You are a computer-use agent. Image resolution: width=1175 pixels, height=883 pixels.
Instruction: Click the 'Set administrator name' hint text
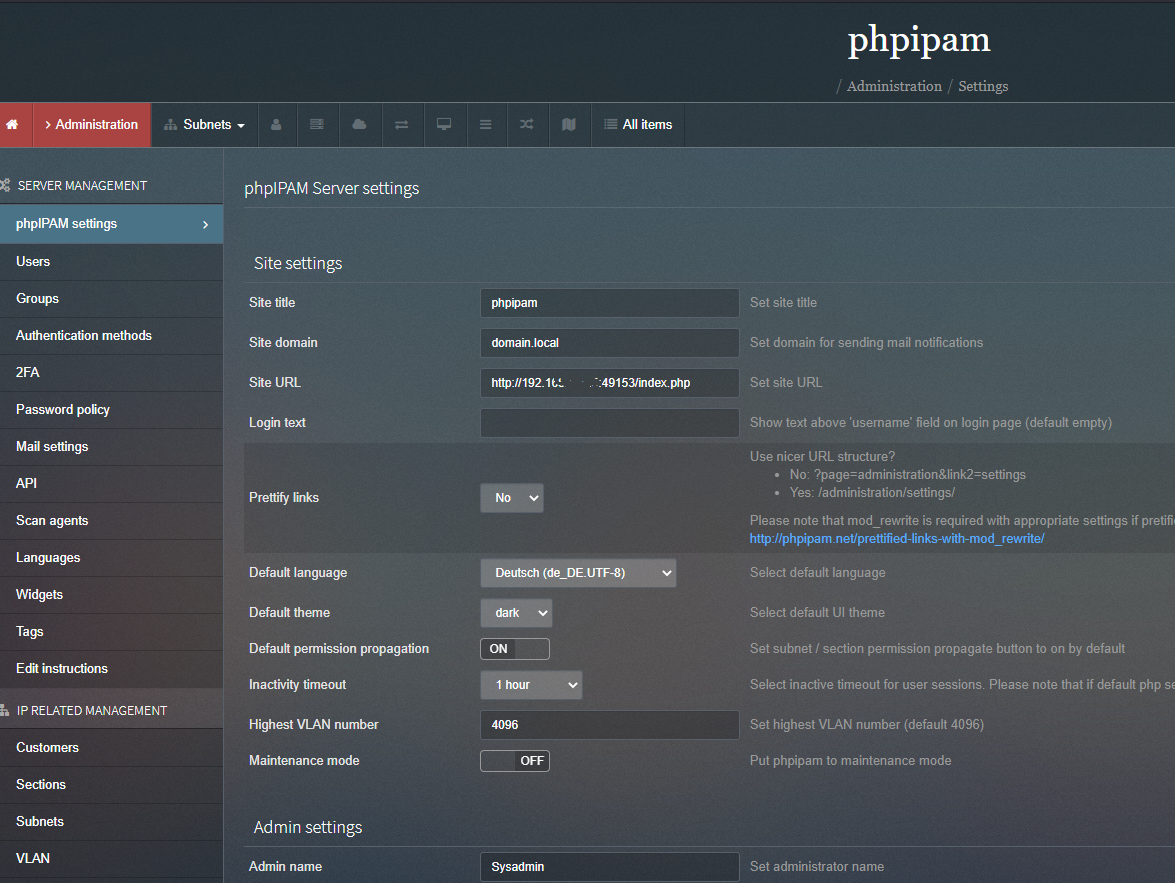tap(817, 867)
